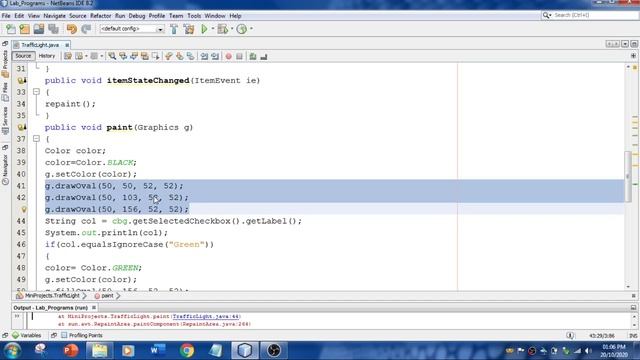
Task: Toggle Bookmark icon in editor toolbar
Action: tap(190, 56)
